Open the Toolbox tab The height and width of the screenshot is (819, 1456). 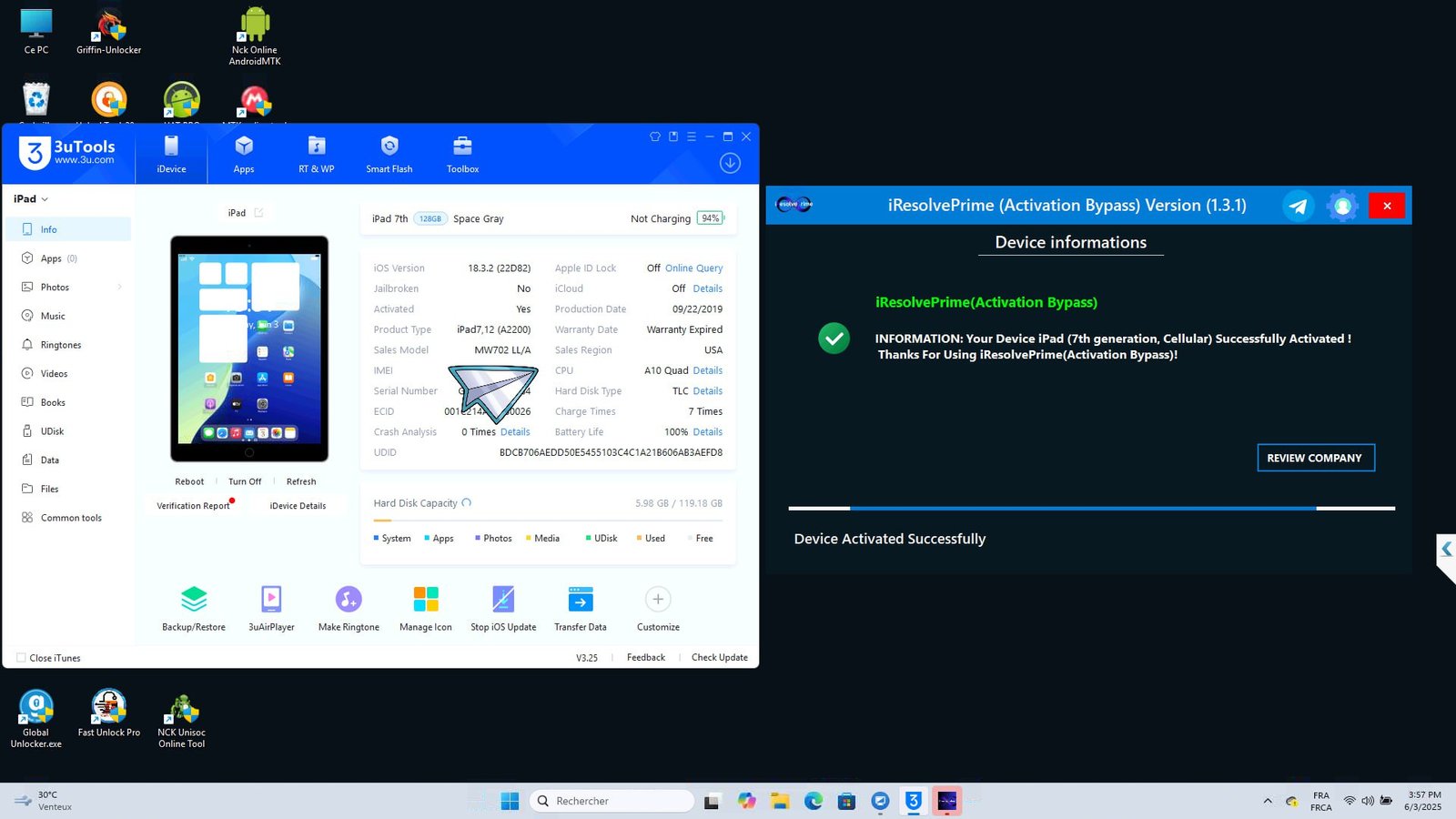coord(462,155)
